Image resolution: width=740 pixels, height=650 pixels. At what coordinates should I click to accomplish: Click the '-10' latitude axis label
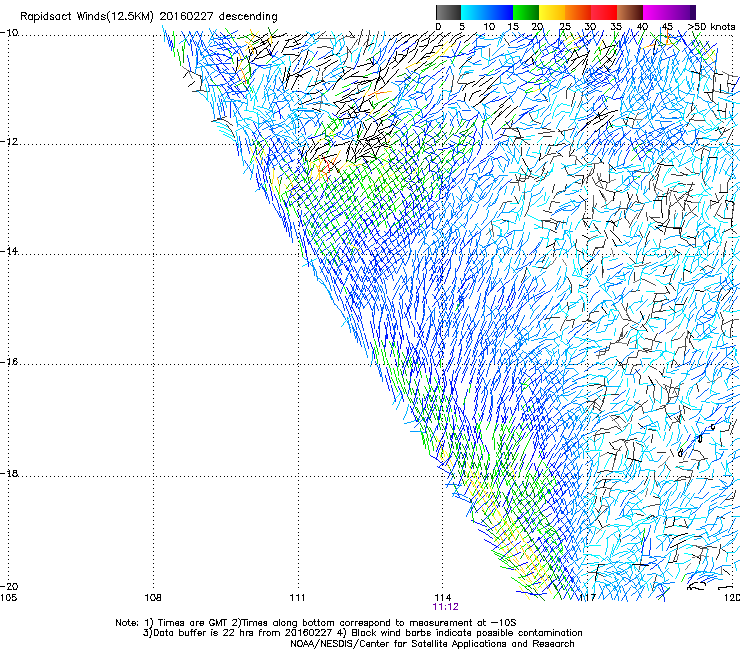[10, 33]
